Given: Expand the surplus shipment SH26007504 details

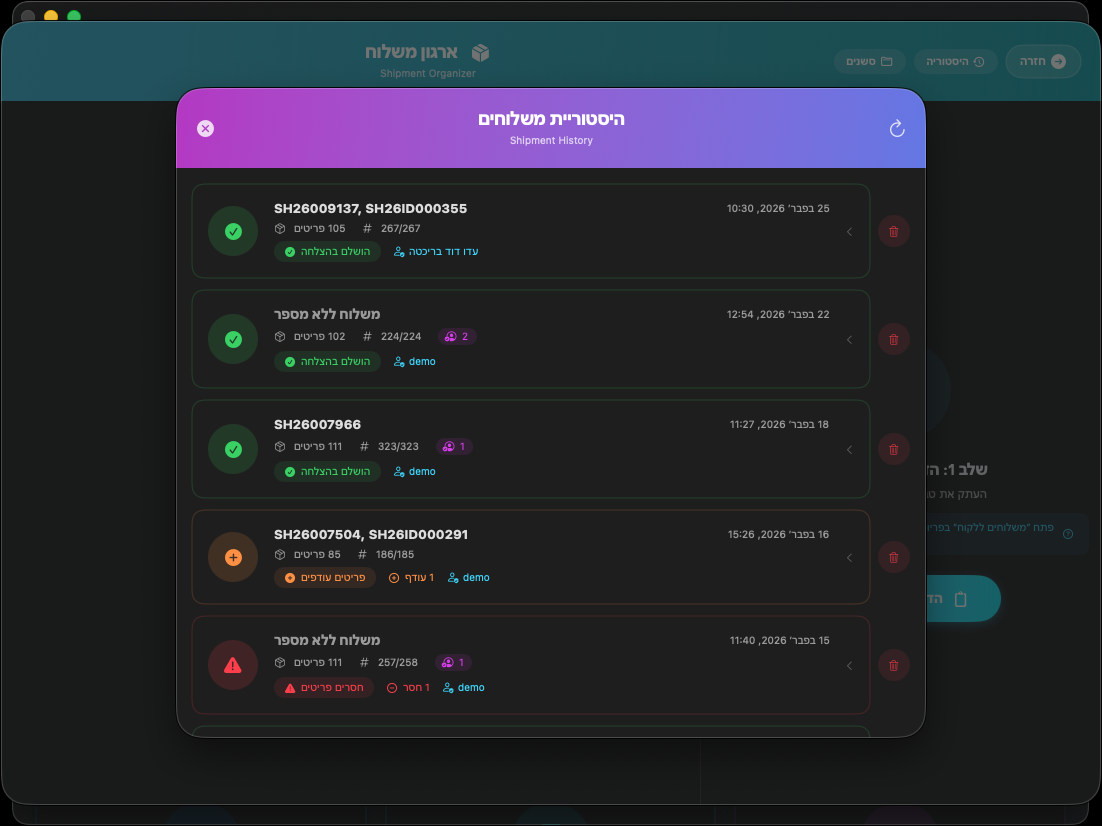Looking at the screenshot, I should pos(849,557).
